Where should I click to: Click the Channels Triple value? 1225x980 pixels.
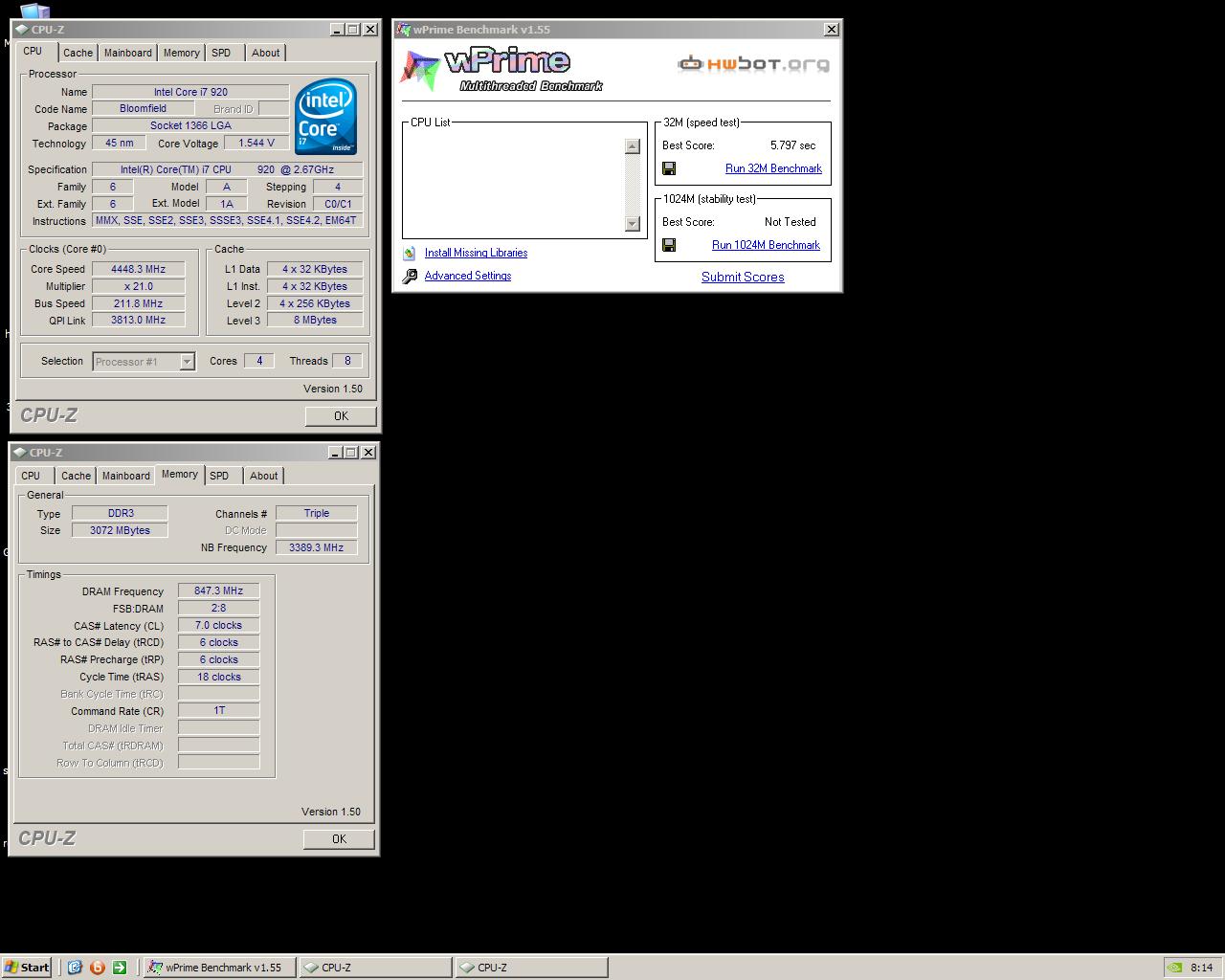coord(316,513)
